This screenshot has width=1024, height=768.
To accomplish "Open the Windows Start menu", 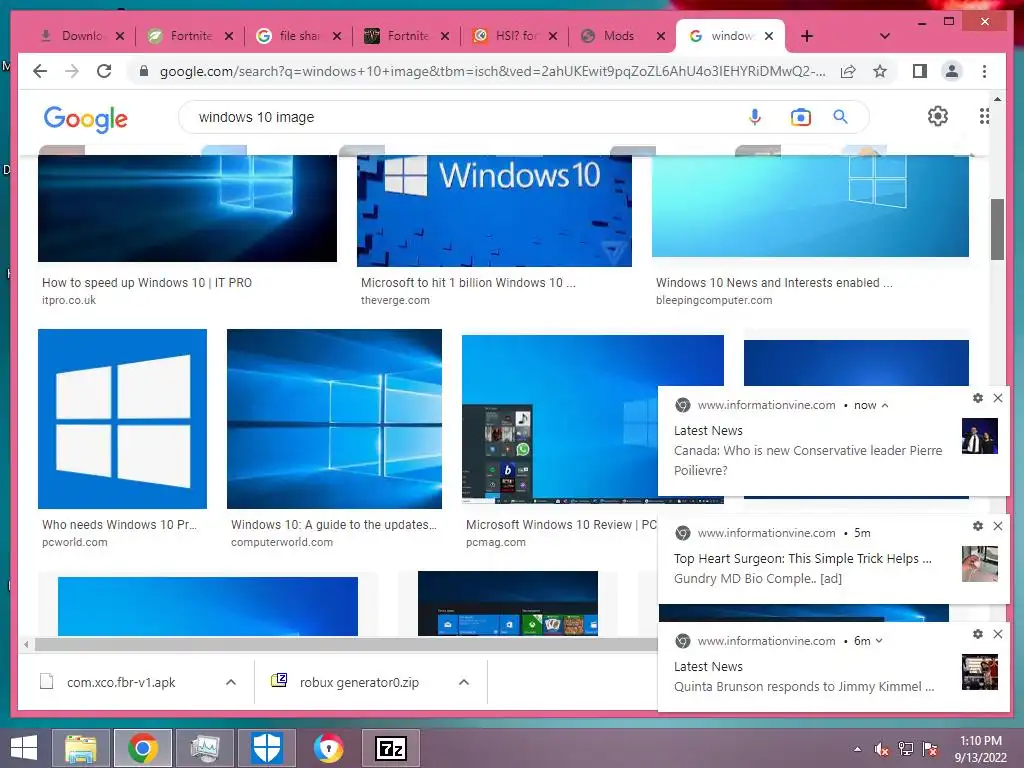I will click(24, 748).
